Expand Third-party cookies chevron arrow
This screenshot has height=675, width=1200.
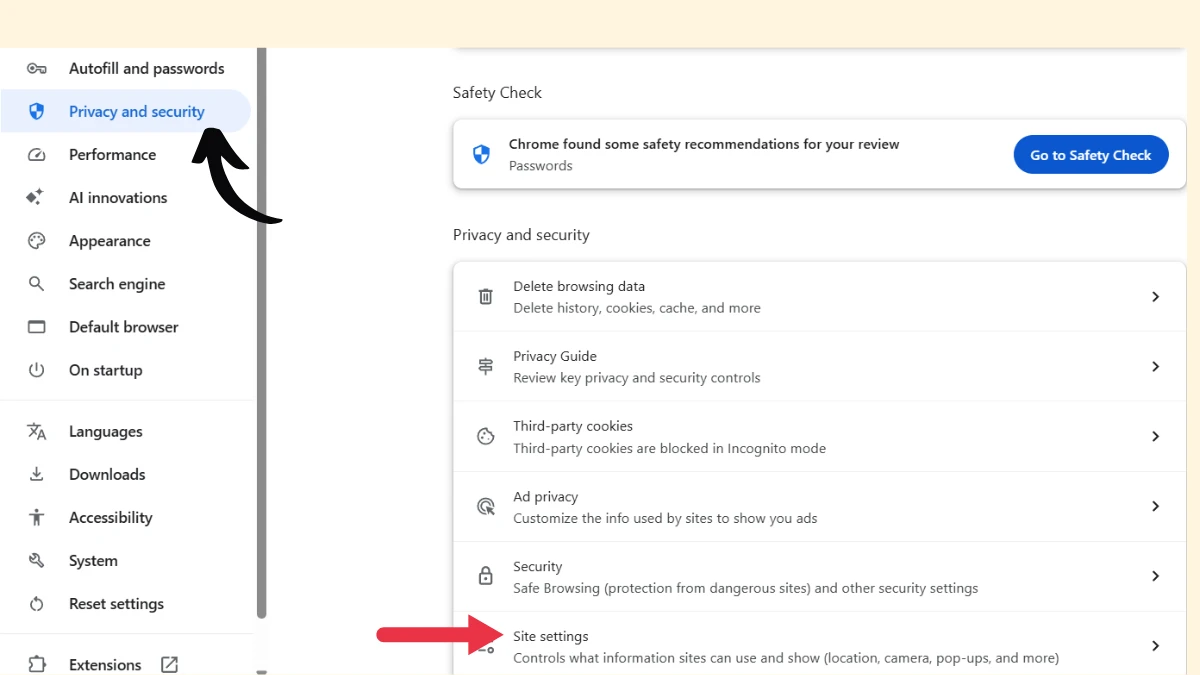1155,436
